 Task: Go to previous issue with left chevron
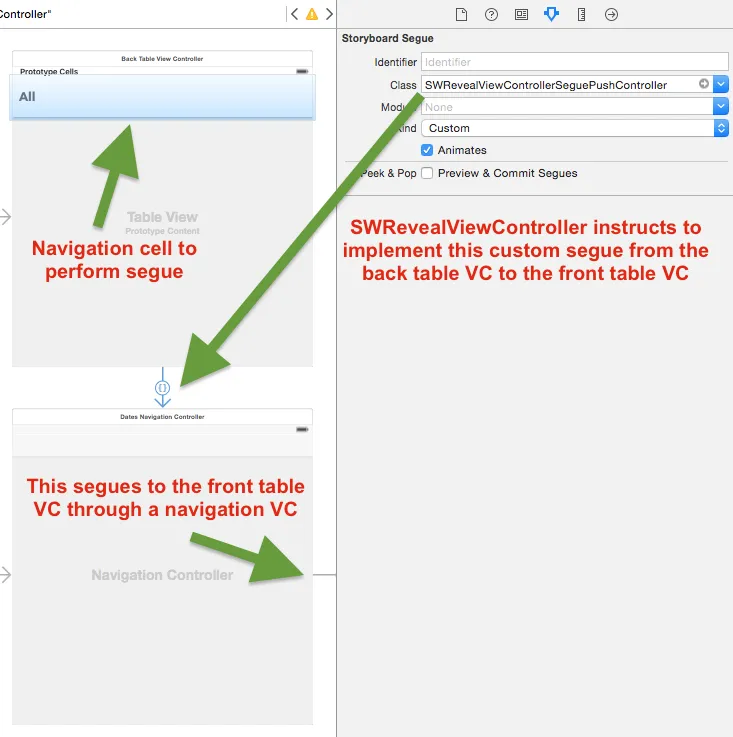tap(294, 14)
